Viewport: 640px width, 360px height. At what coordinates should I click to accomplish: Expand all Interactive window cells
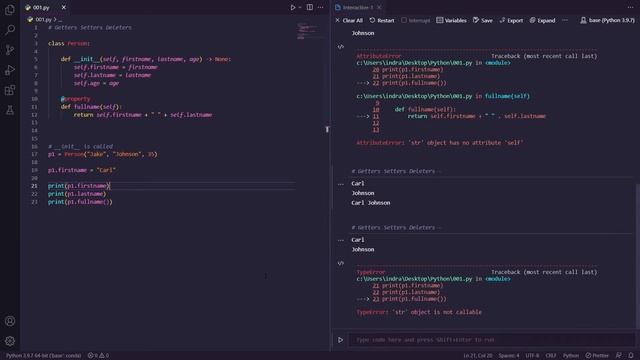pos(542,20)
